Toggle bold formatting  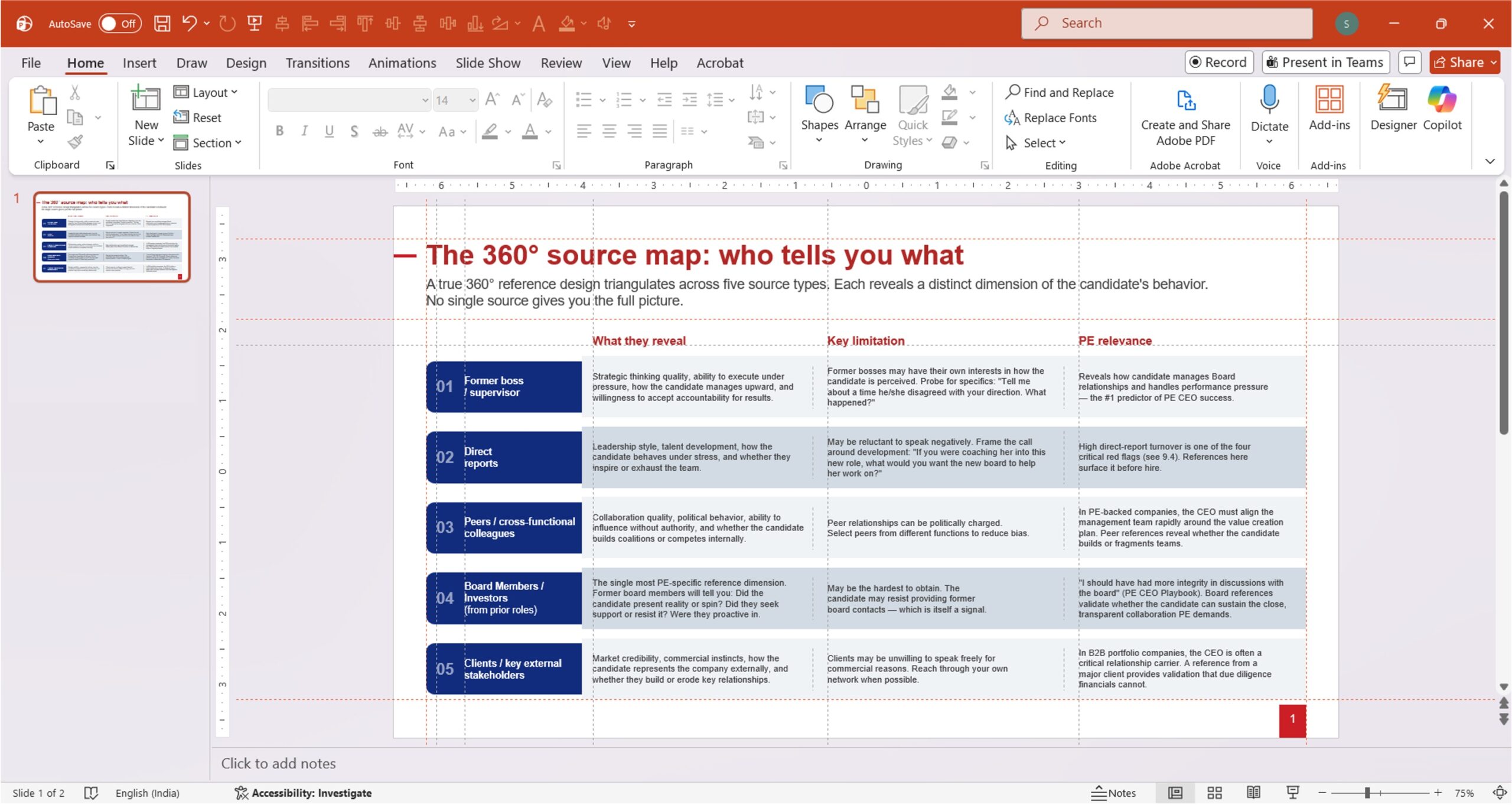(x=279, y=131)
